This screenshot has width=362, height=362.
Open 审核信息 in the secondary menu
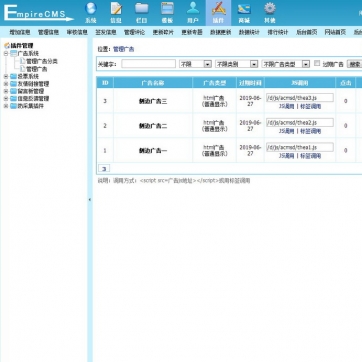point(77,32)
